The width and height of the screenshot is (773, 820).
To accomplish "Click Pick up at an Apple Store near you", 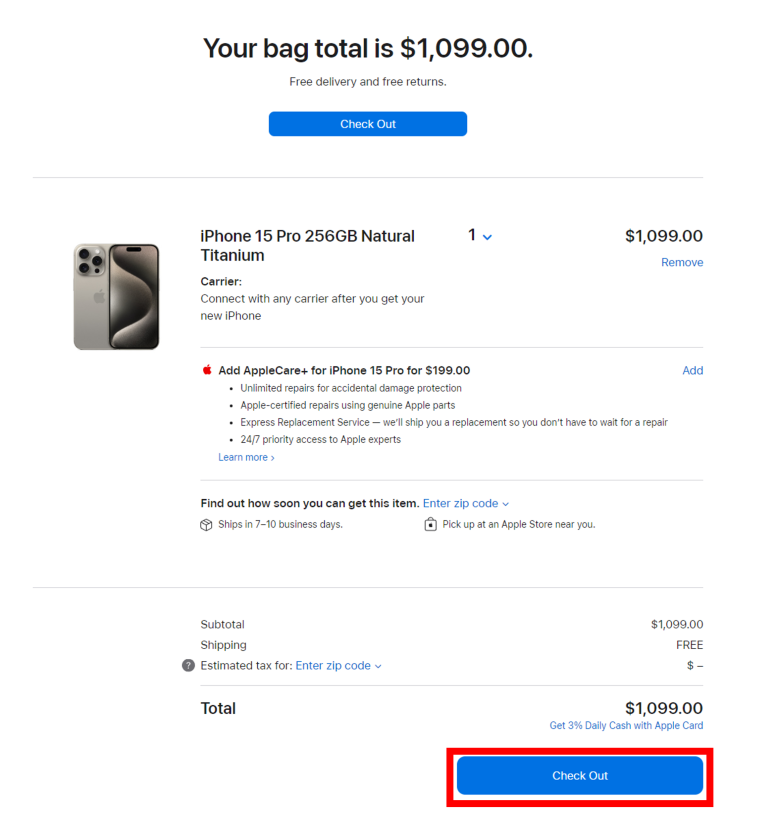I will coord(519,525).
